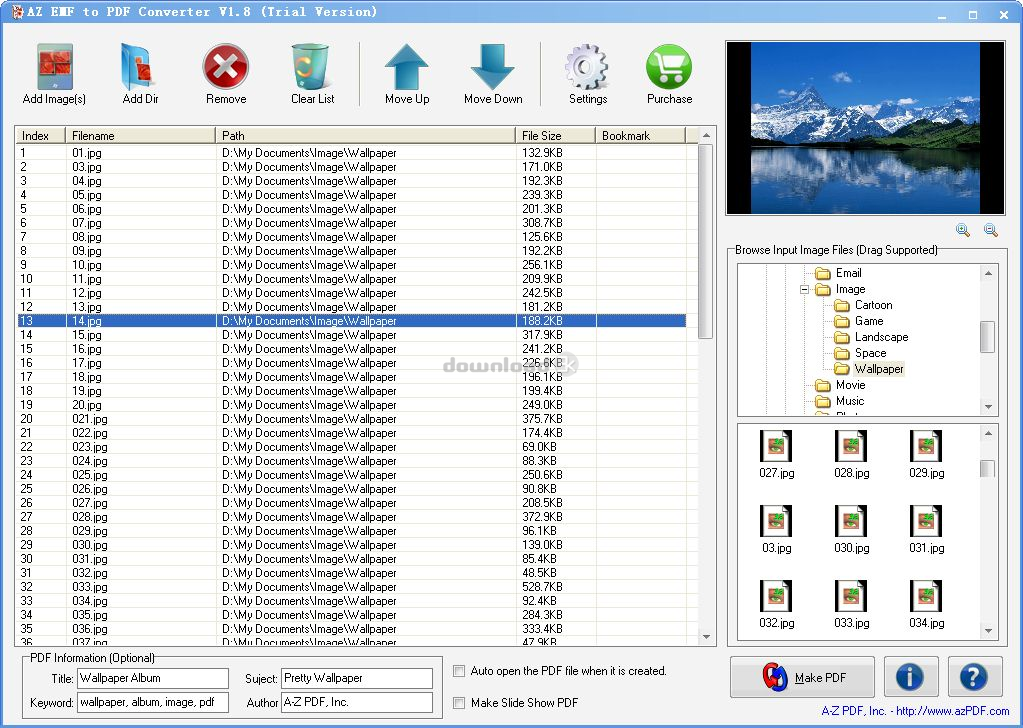Select the 028.jpg file thumbnail
Image resolution: width=1023 pixels, height=728 pixels.
click(x=851, y=455)
